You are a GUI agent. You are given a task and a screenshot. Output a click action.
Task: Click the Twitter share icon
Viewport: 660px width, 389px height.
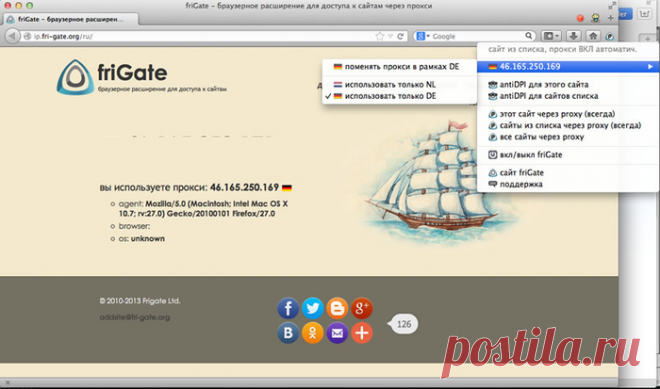313,308
